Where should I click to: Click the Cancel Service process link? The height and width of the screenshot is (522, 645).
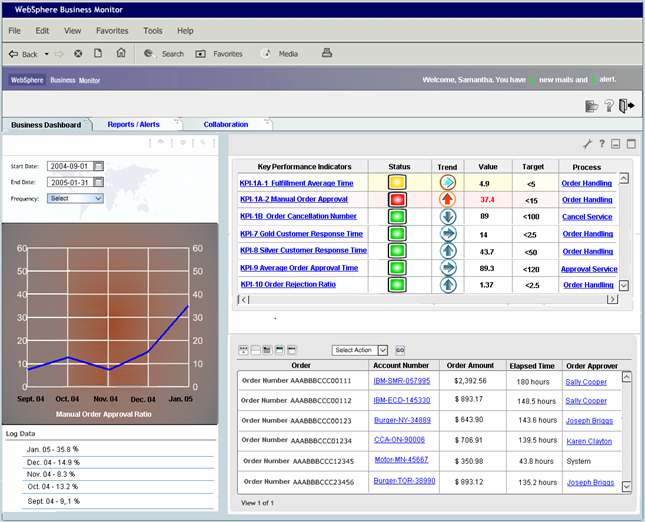[587, 217]
